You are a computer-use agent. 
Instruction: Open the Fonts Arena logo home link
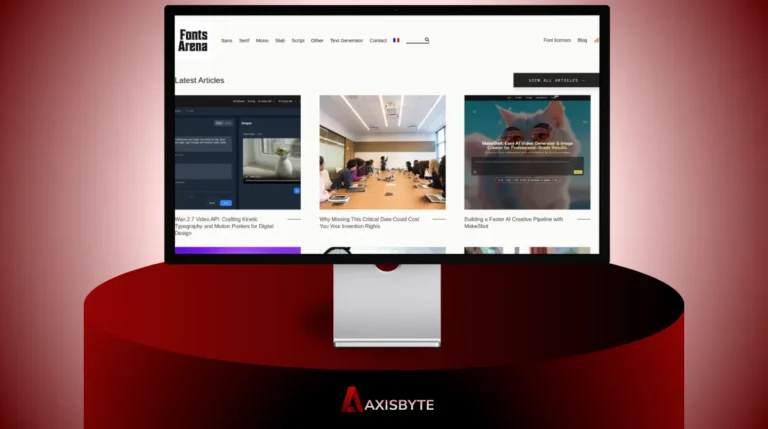(192, 41)
